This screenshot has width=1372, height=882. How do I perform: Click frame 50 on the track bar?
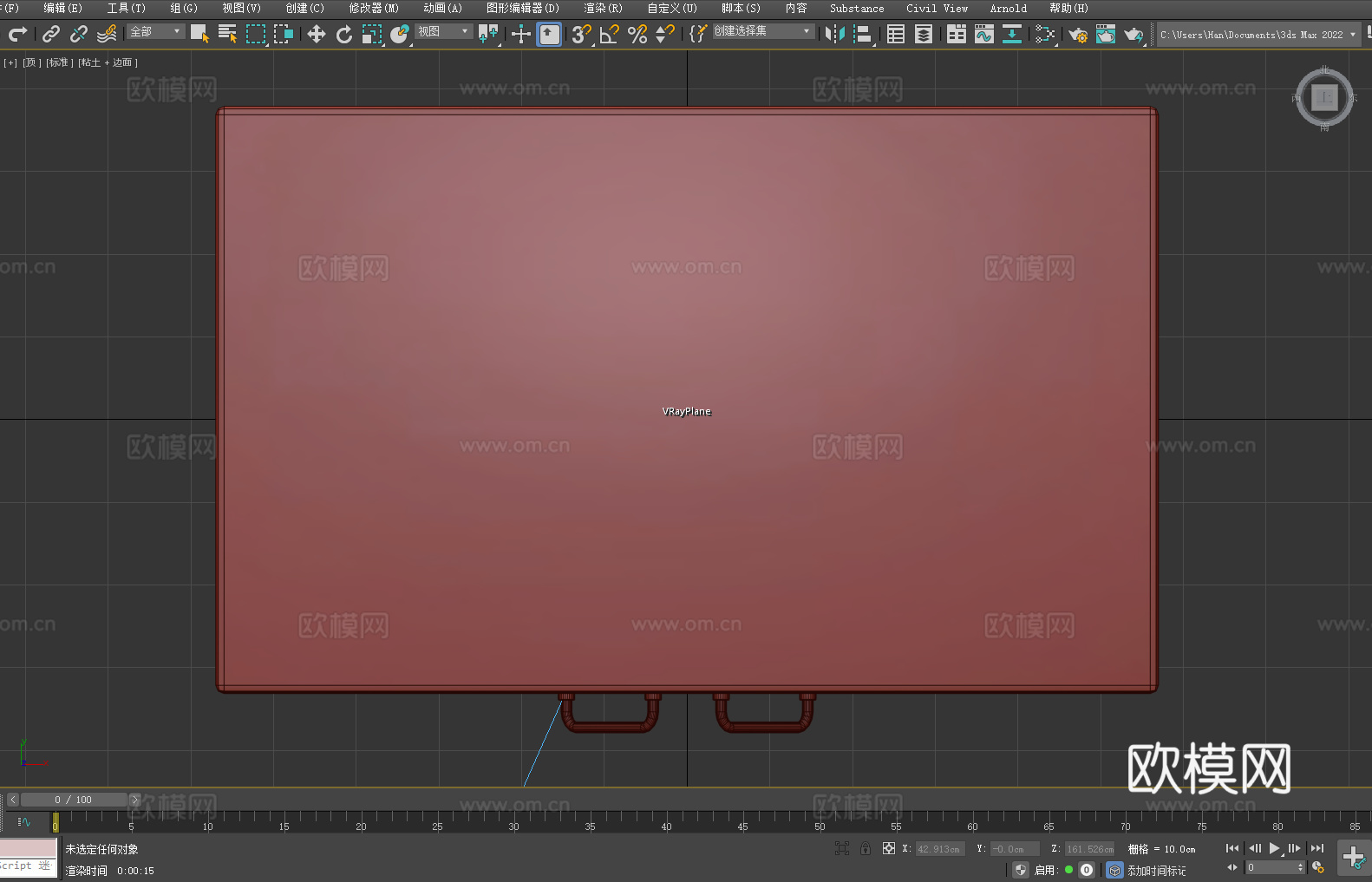point(820,821)
